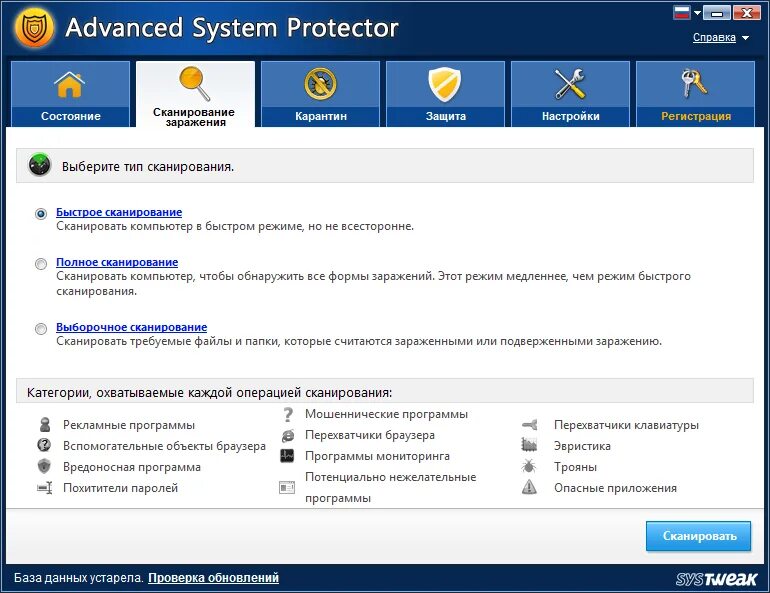The width and height of the screenshot is (770, 593).
Task: Click the Опасные приложения warning icon
Action: 529,487
